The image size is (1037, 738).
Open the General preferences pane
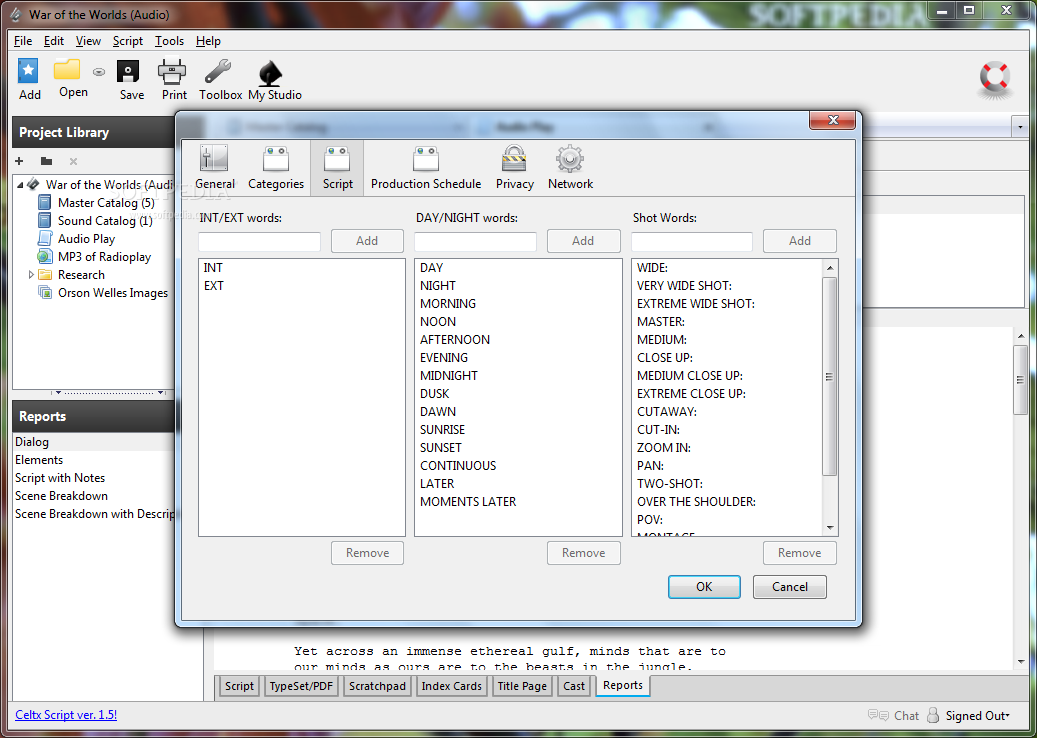(x=215, y=168)
